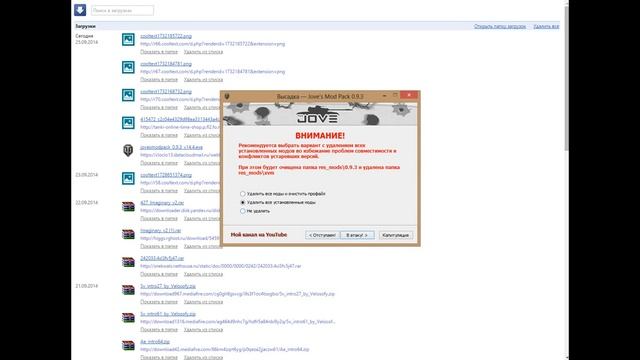Open cooltext1732185722.png file link
Viewport: 640px width, 360px height.
coord(166,36)
